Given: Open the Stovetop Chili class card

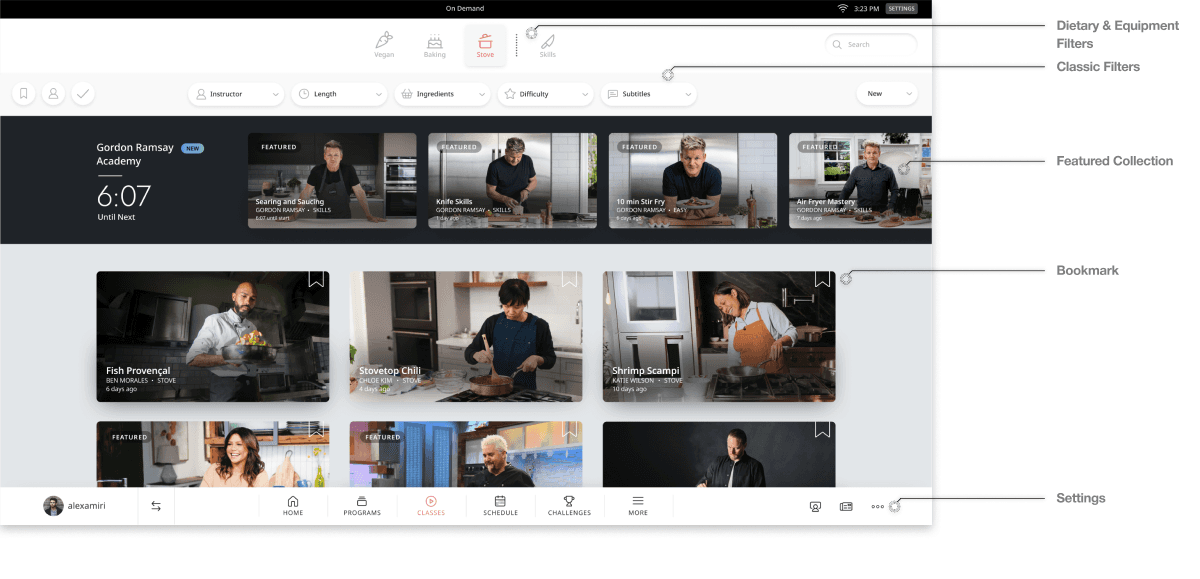Looking at the screenshot, I should [x=466, y=337].
